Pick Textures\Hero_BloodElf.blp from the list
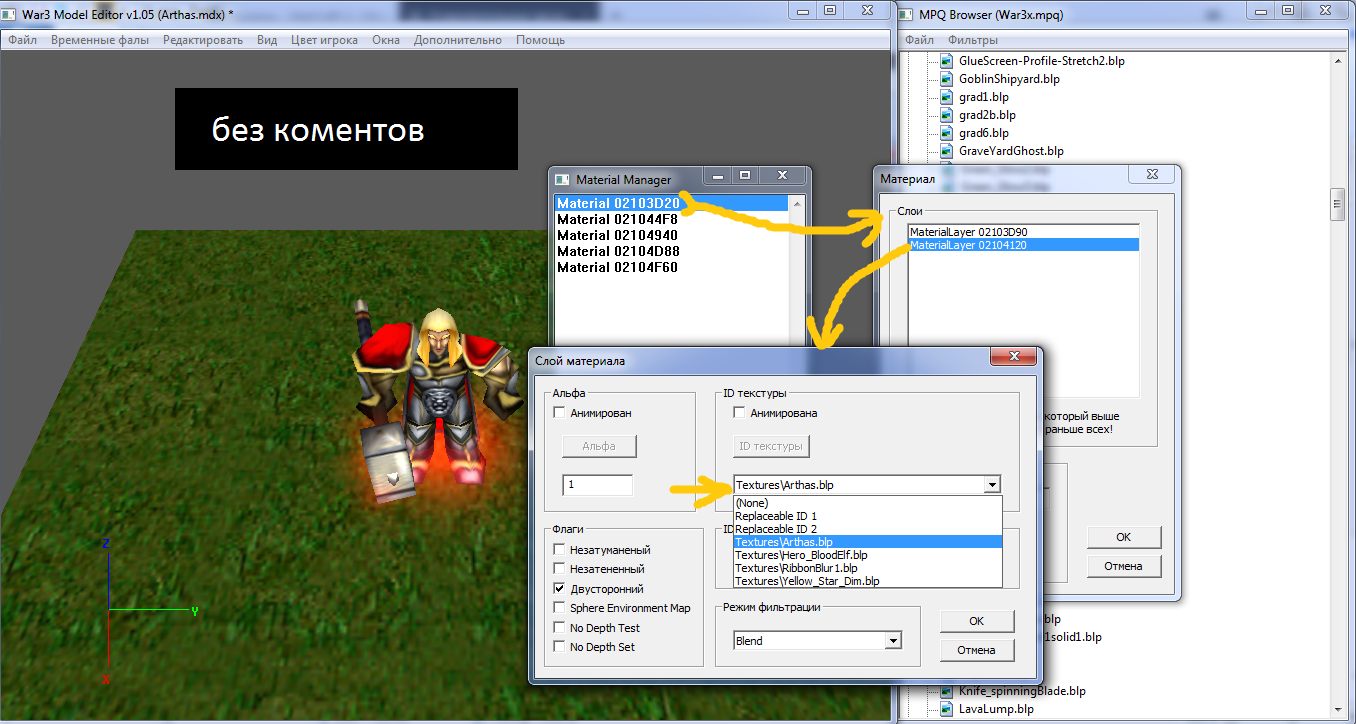 [x=867, y=555]
